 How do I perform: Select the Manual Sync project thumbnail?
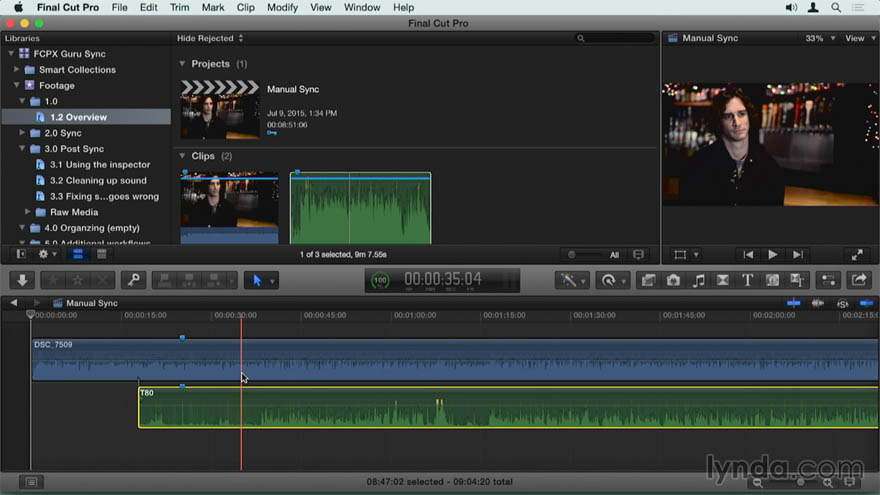pyautogui.click(x=220, y=109)
